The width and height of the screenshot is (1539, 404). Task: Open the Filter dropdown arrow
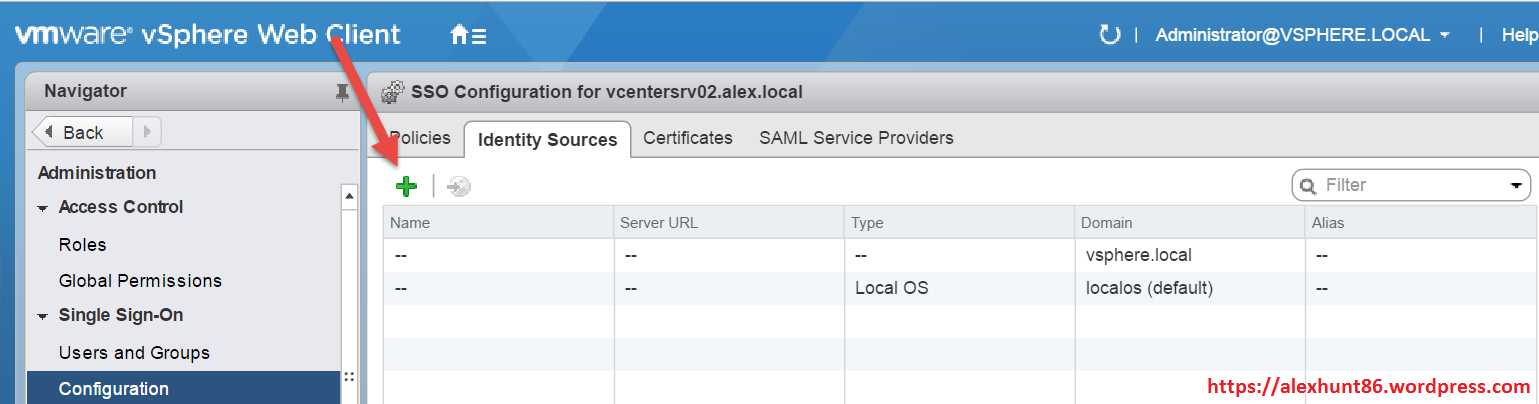(1514, 186)
